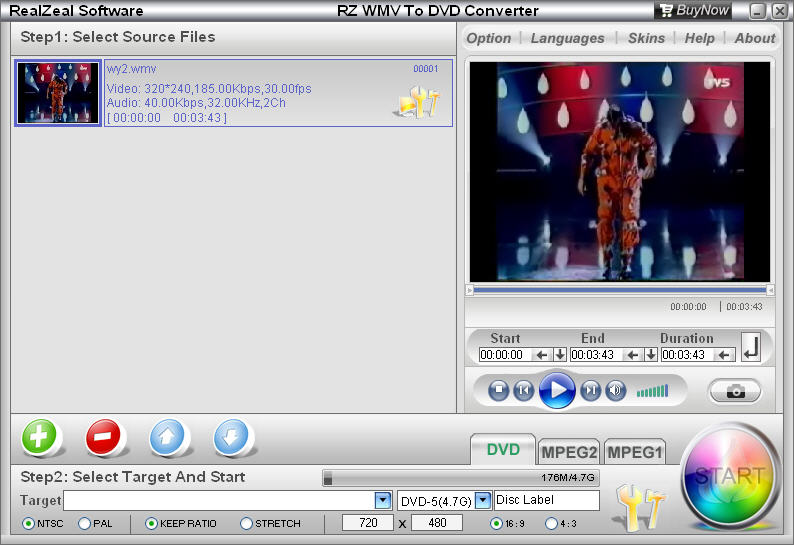Click the Disc Label input field

point(547,500)
